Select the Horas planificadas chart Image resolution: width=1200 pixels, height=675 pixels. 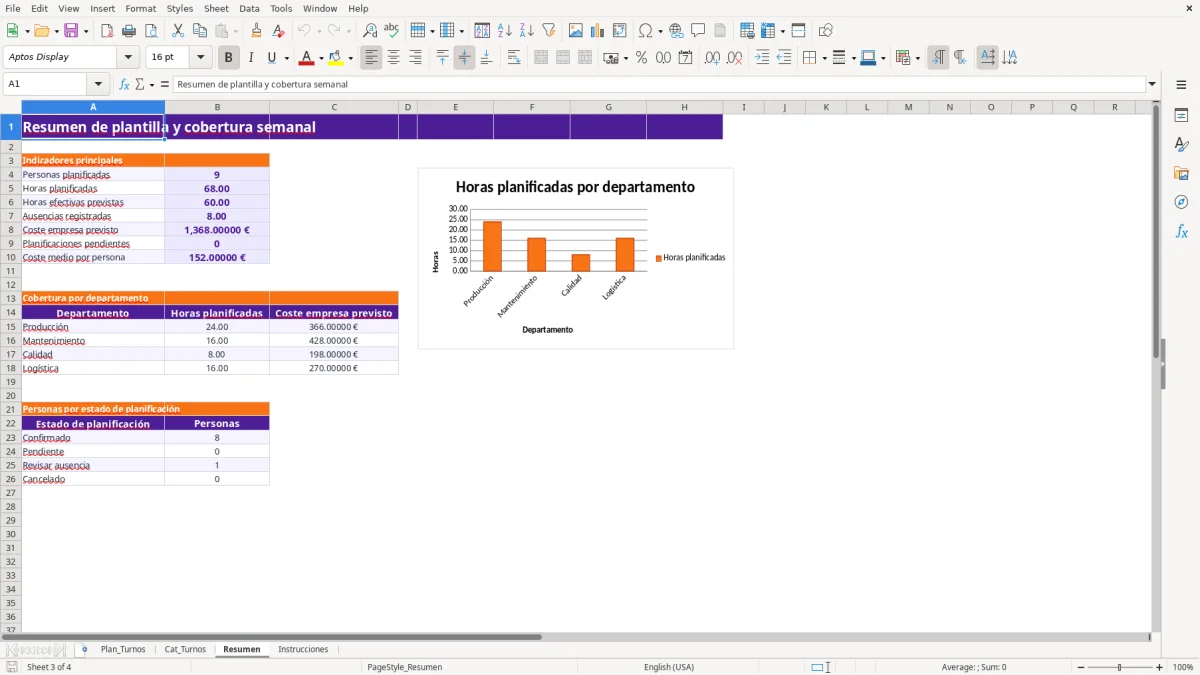[x=575, y=258]
